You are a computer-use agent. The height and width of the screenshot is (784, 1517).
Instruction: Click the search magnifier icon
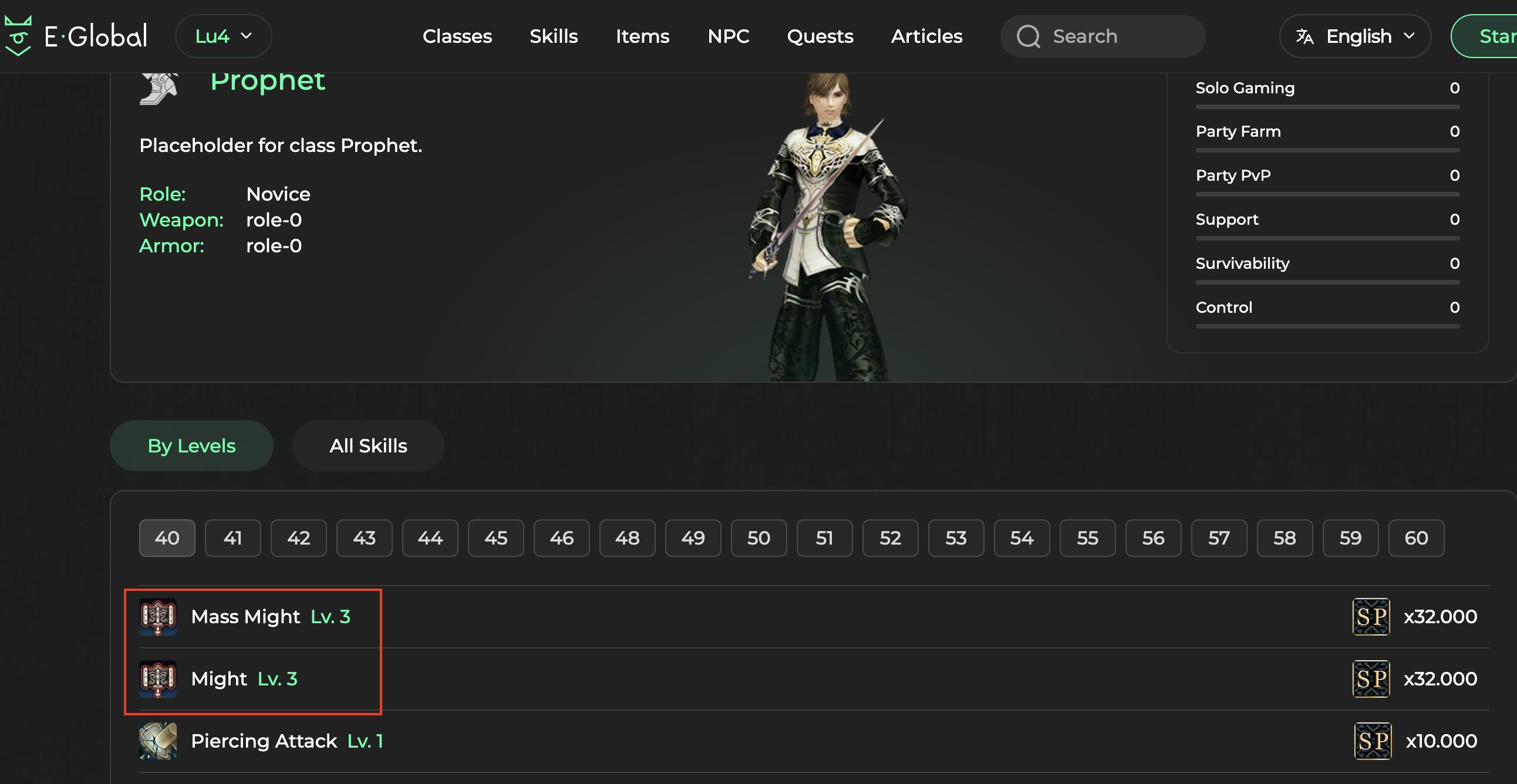(x=1028, y=36)
